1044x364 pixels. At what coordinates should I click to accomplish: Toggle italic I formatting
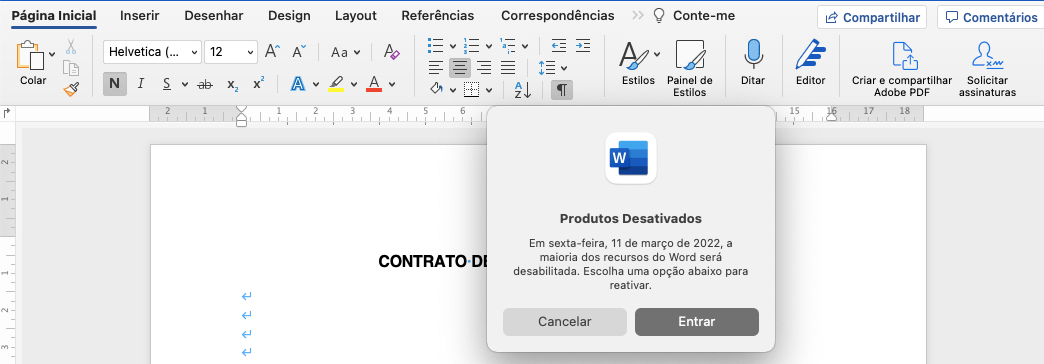point(140,84)
